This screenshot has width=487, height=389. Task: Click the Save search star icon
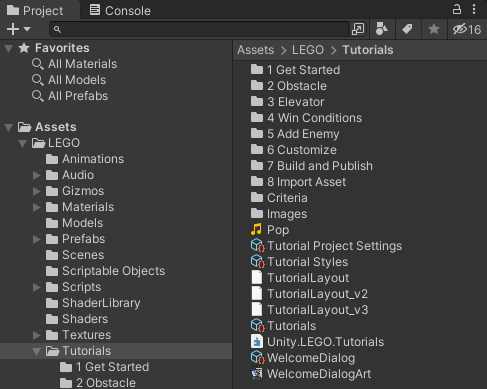click(434, 29)
